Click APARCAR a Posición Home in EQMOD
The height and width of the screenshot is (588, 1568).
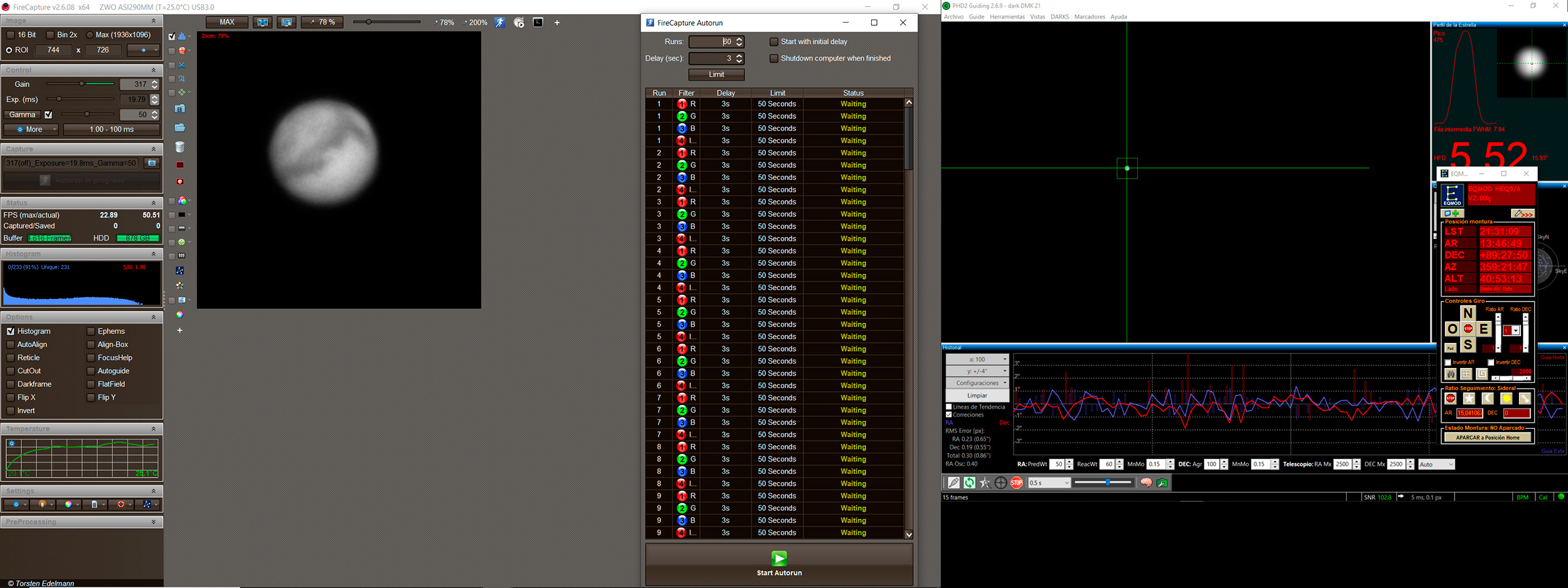pos(1487,438)
